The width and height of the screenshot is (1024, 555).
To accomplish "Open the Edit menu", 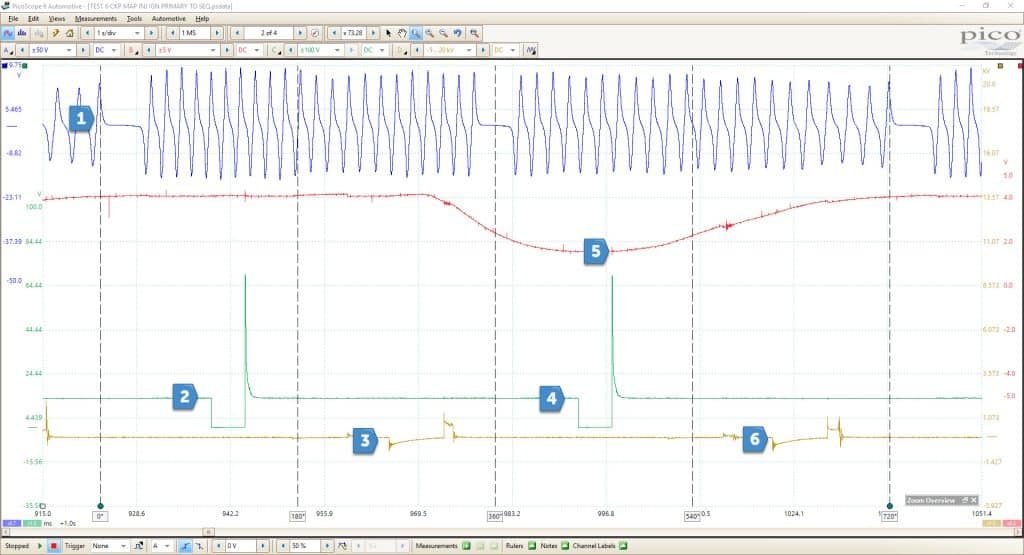I will coord(33,18).
